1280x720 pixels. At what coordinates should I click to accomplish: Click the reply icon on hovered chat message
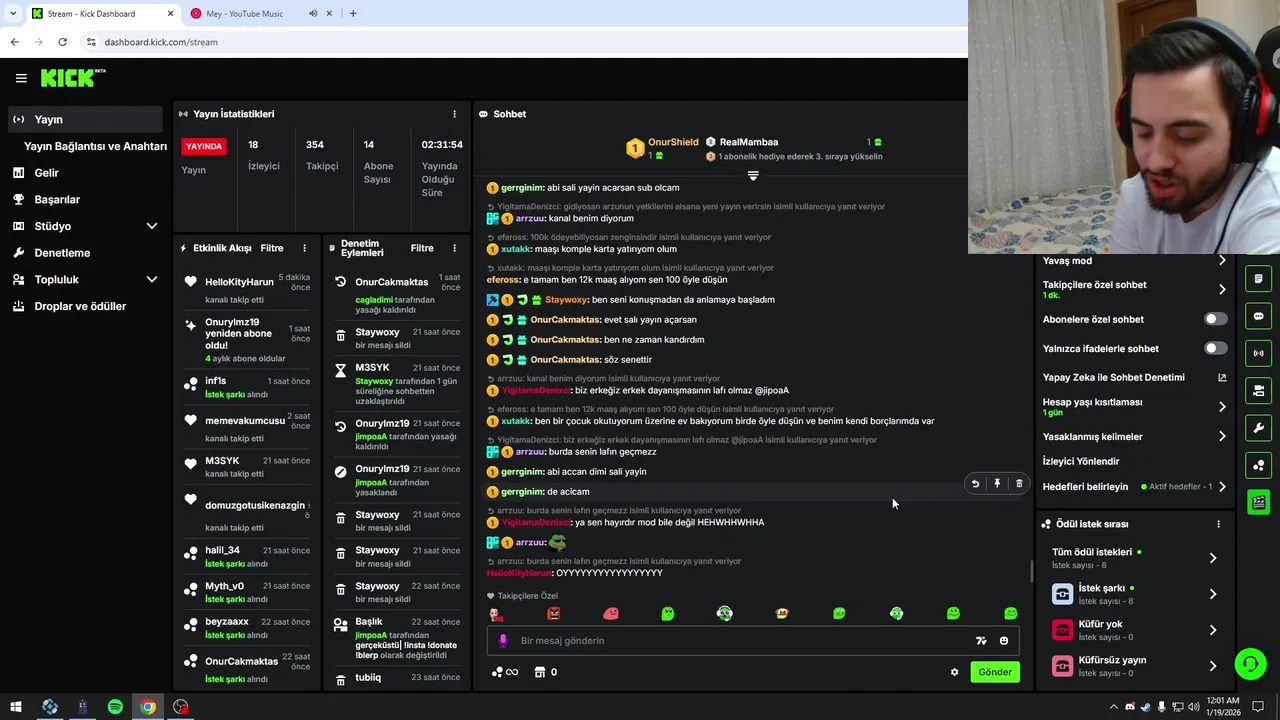click(975, 484)
